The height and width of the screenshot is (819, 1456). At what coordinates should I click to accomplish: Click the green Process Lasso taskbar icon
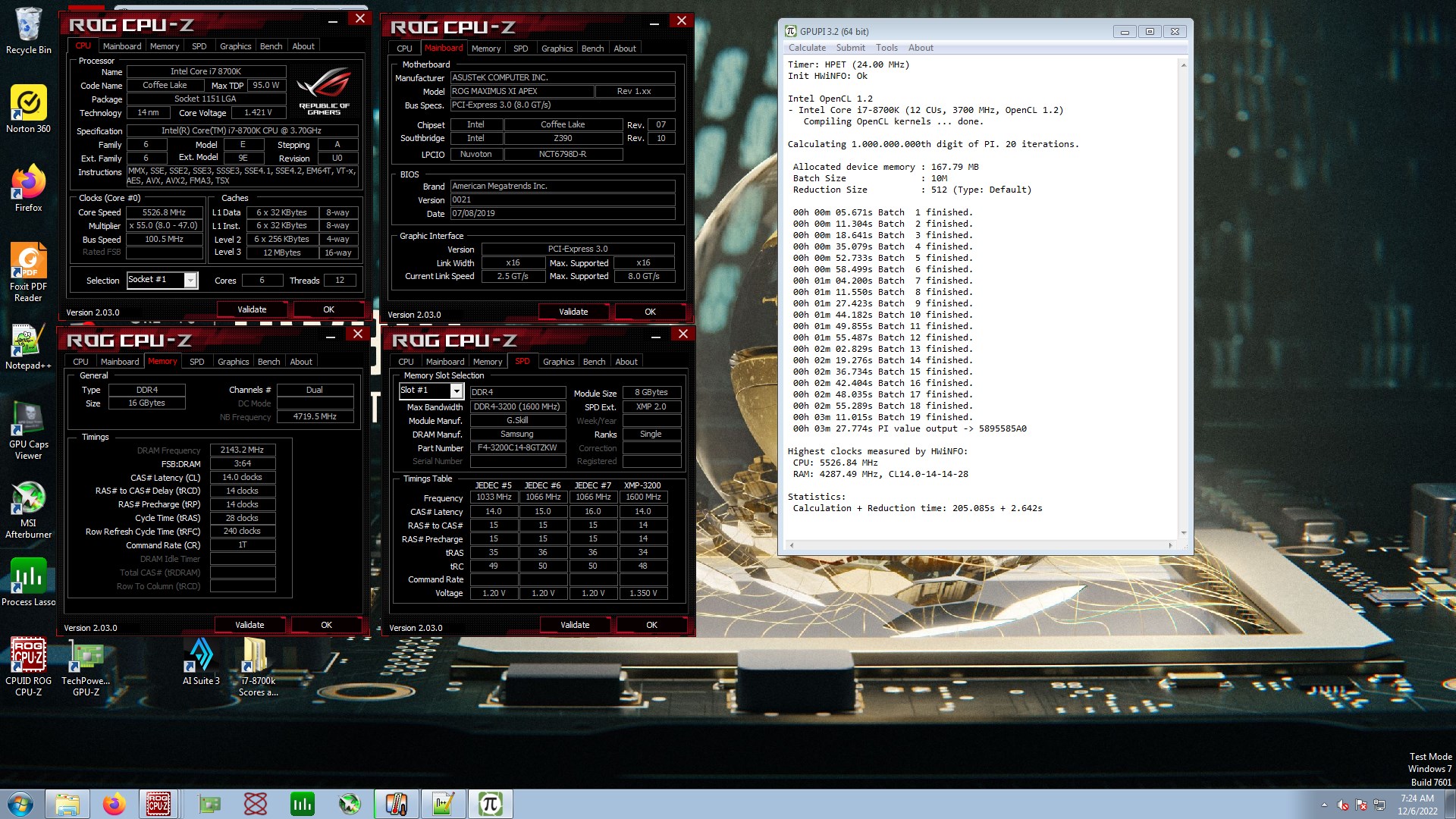point(303,804)
